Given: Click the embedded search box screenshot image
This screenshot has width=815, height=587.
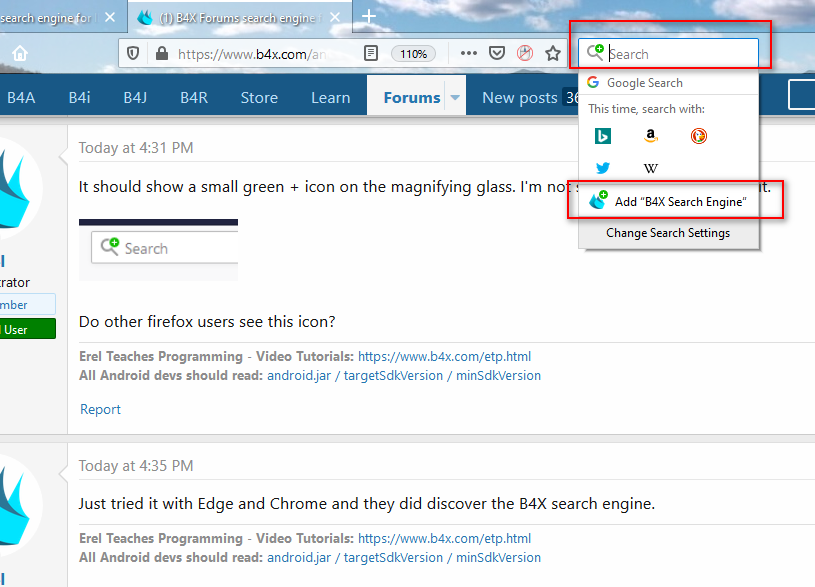Looking at the screenshot, I should [x=159, y=250].
